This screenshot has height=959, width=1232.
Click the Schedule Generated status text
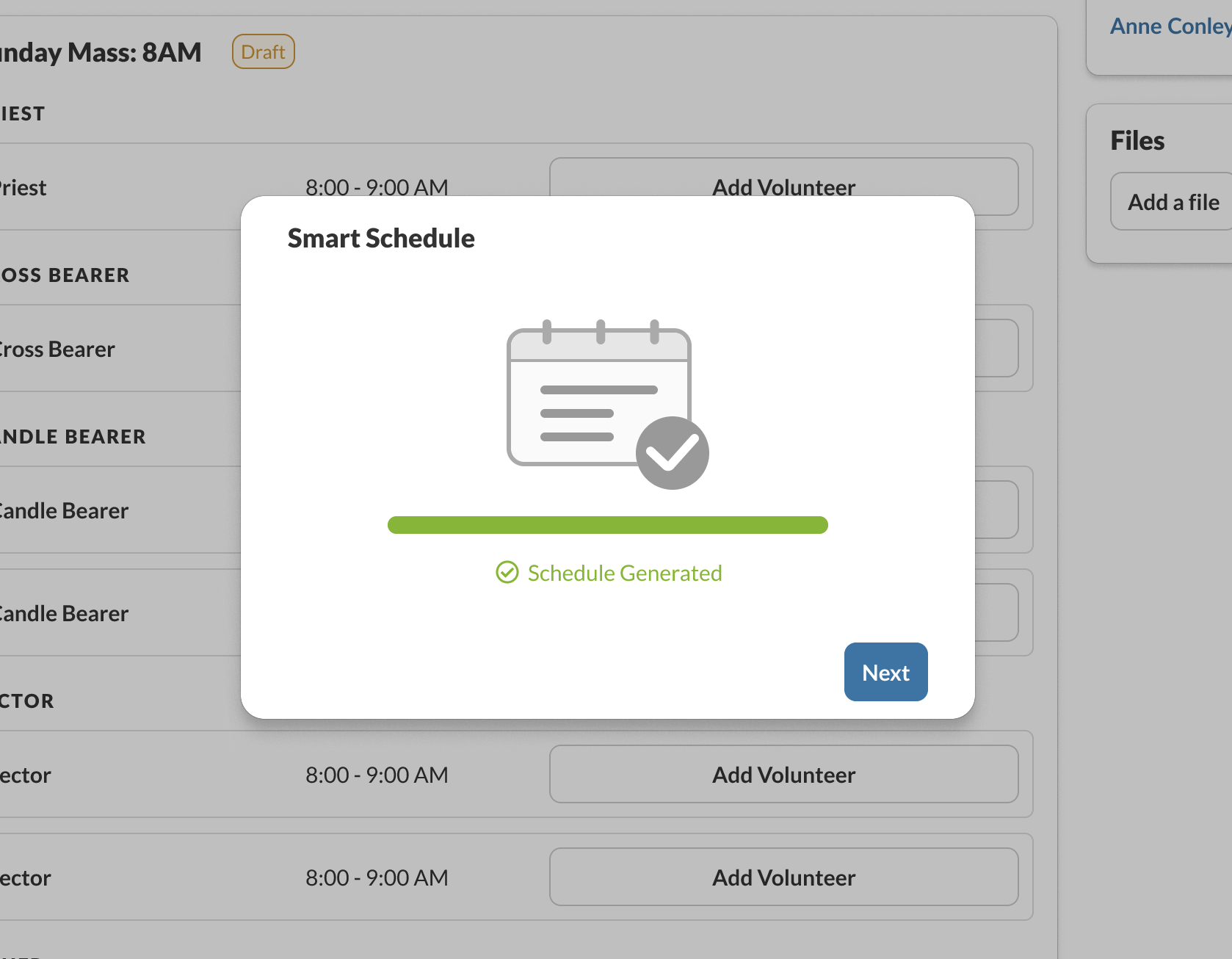click(x=625, y=573)
